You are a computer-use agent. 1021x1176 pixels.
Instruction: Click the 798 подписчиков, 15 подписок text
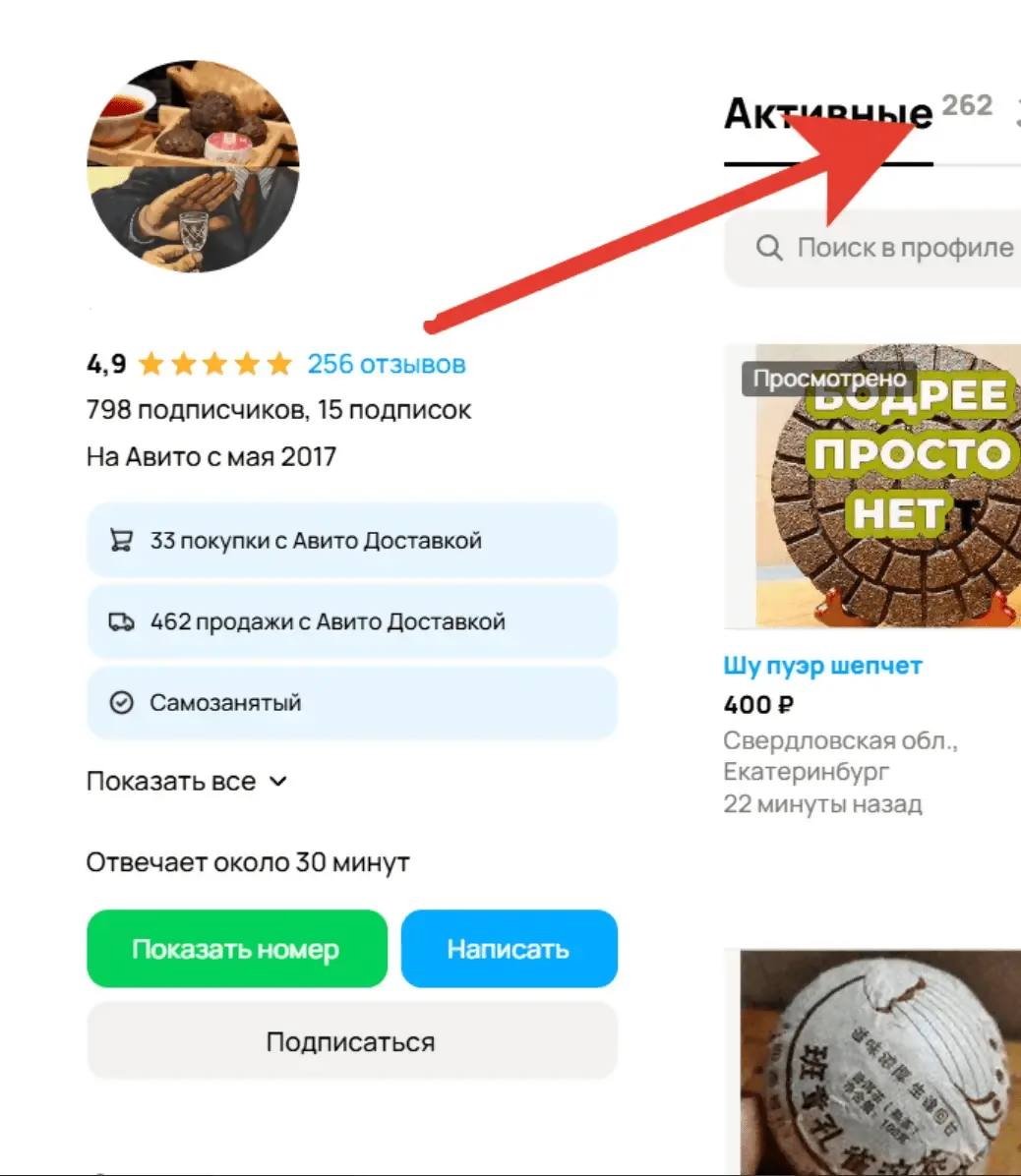pos(279,410)
